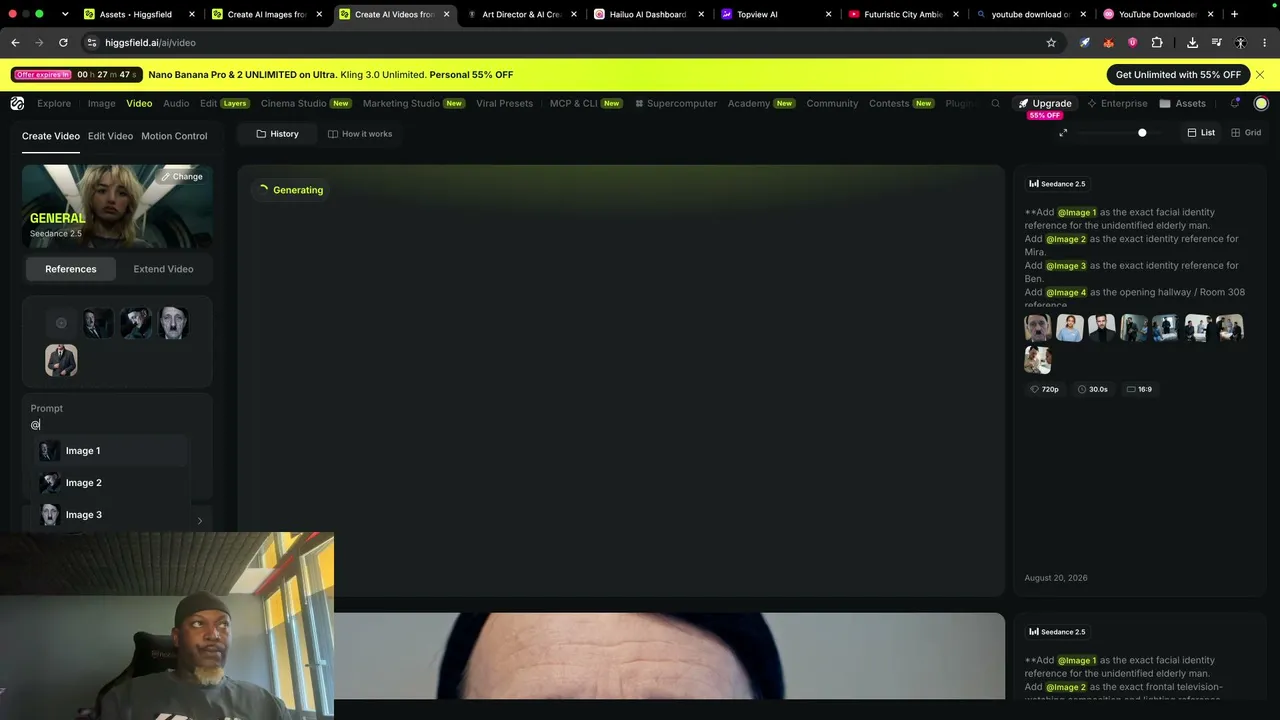
Task: Open the Assets folder link
Action: (x=1182, y=103)
